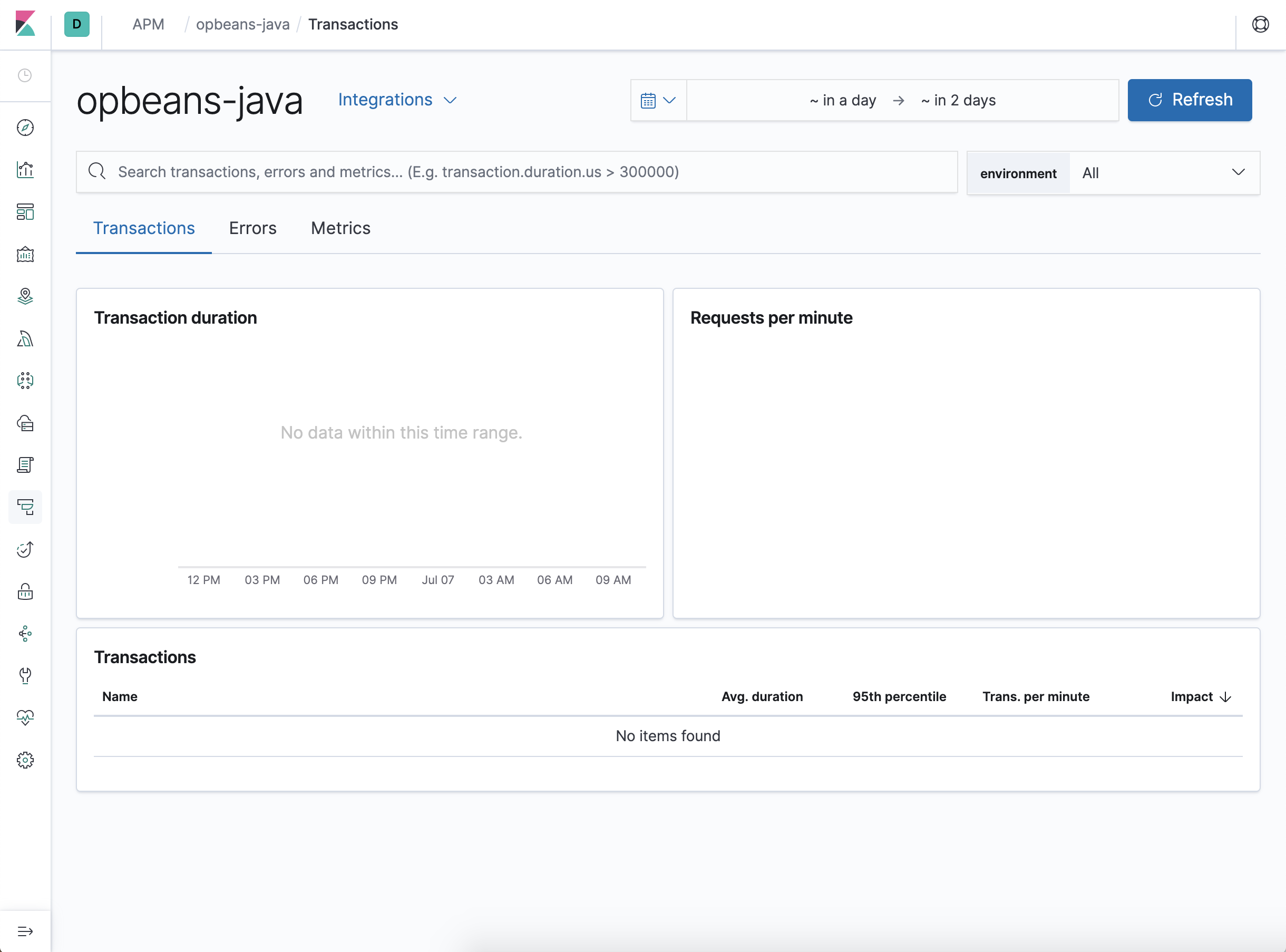Click 'Jul 07' axis label

(x=438, y=580)
